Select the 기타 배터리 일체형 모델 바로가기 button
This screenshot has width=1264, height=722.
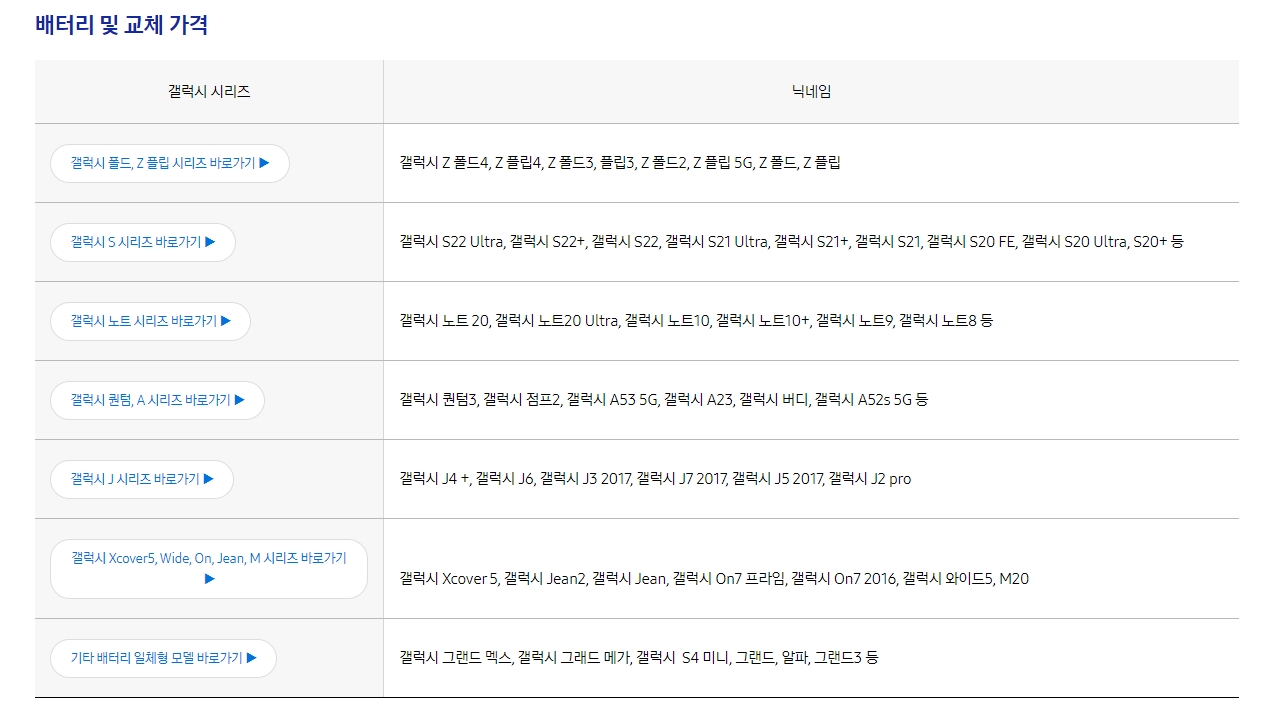pos(163,658)
